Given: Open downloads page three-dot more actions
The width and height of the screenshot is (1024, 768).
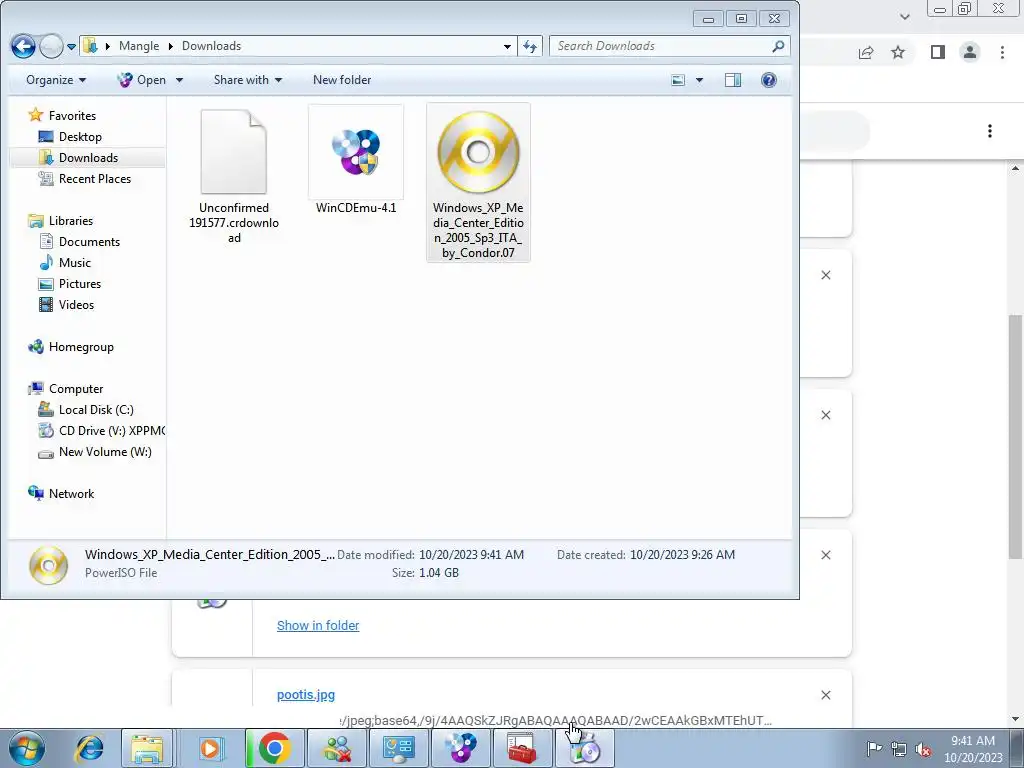Looking at the screenshot, I should pos(989,131).
